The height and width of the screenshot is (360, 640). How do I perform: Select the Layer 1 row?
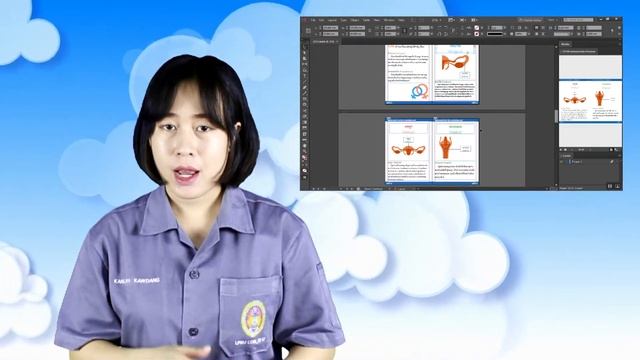590,162
